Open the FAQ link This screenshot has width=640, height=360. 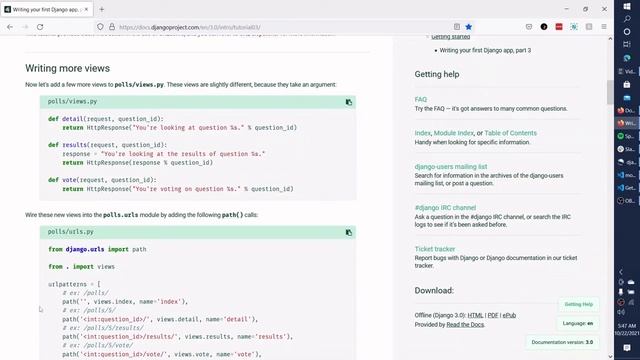pyautogui.click(x=420, y=99)
